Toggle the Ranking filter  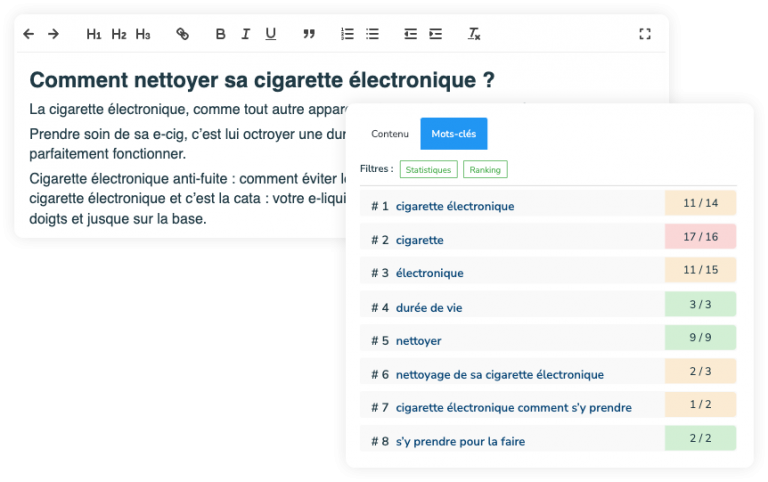coord(485,169)
